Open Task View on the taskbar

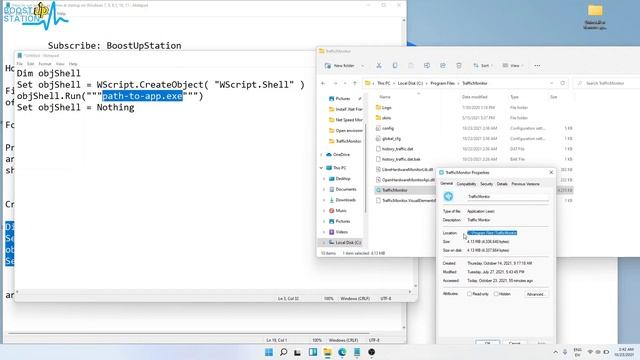coord(298,352)
